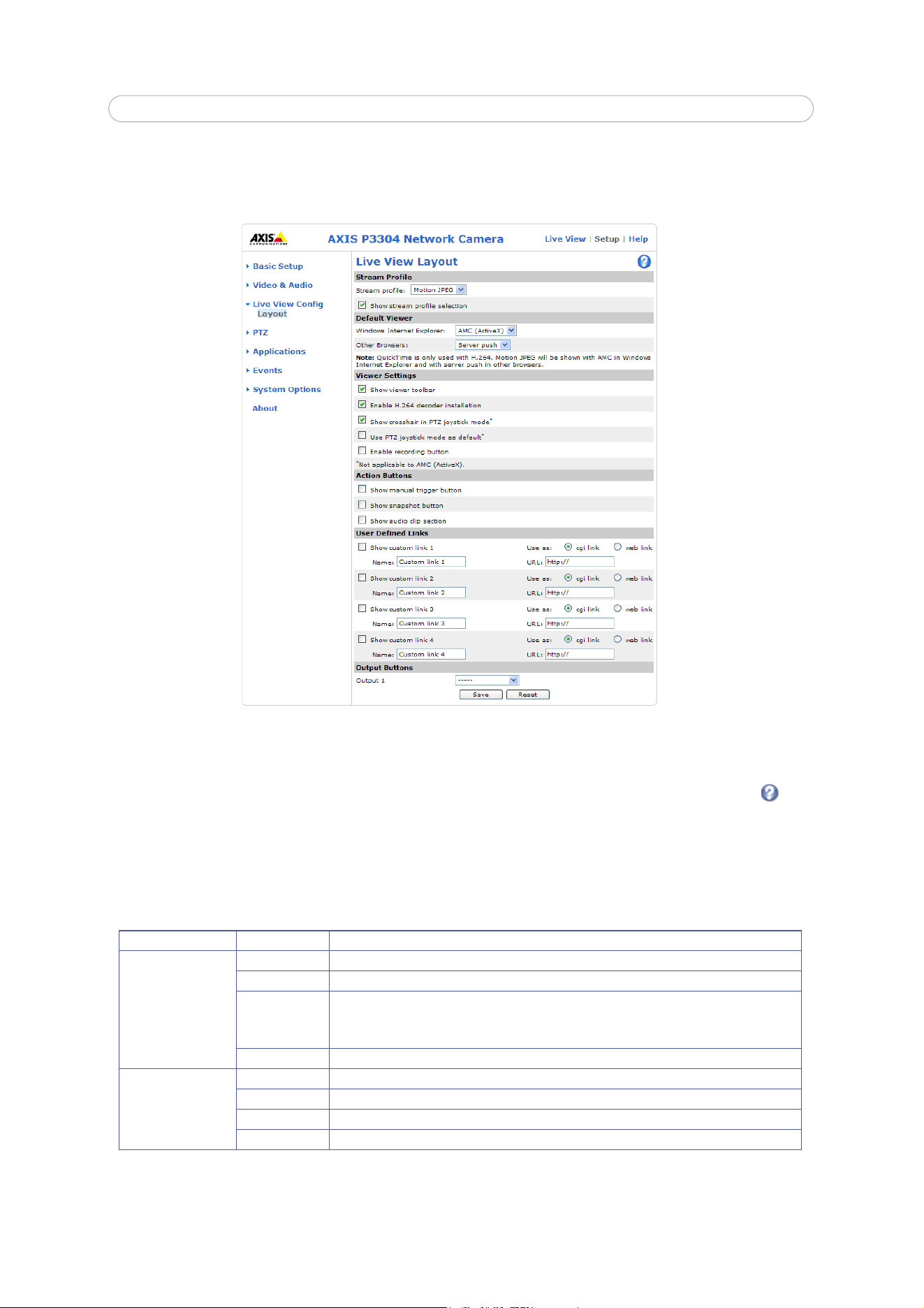Open the Layout submenu item
The image size is (924, 1308).
click(x=272, y=314)
